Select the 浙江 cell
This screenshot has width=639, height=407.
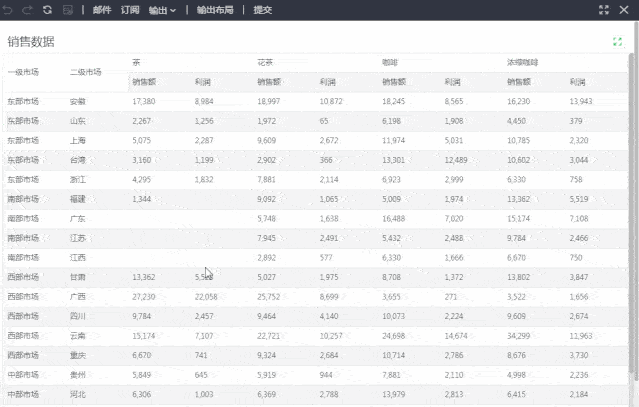point(77,180)
